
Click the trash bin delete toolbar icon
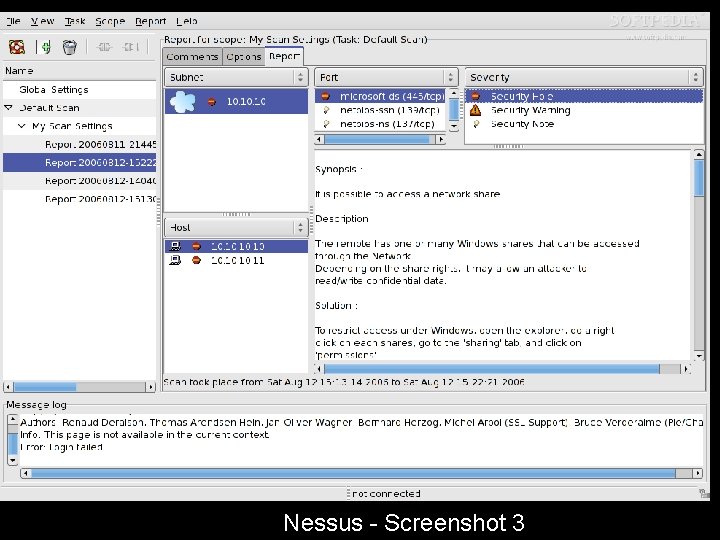coord(69,47)
